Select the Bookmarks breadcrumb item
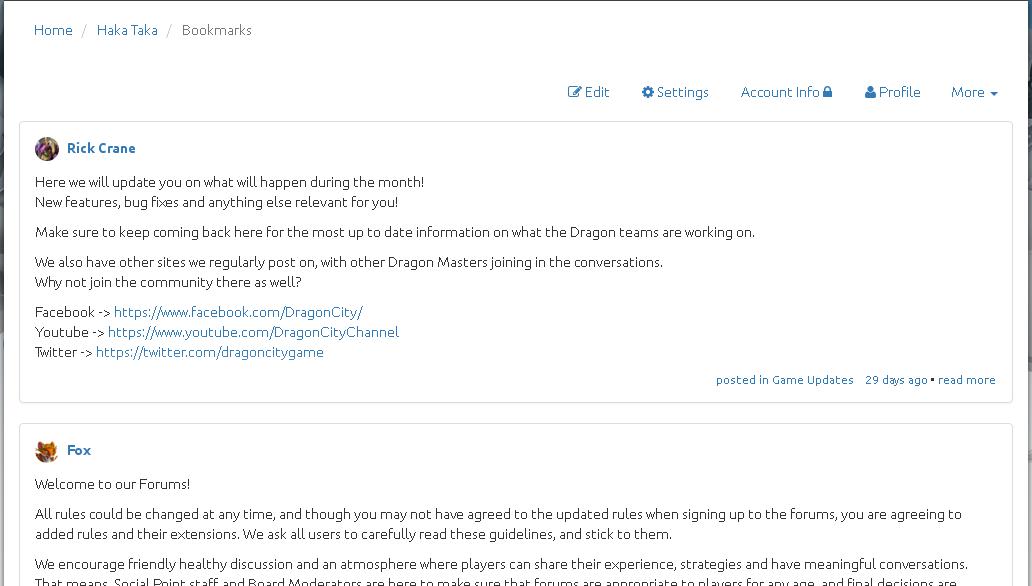The image size is (1032, 586). point(217,30)
